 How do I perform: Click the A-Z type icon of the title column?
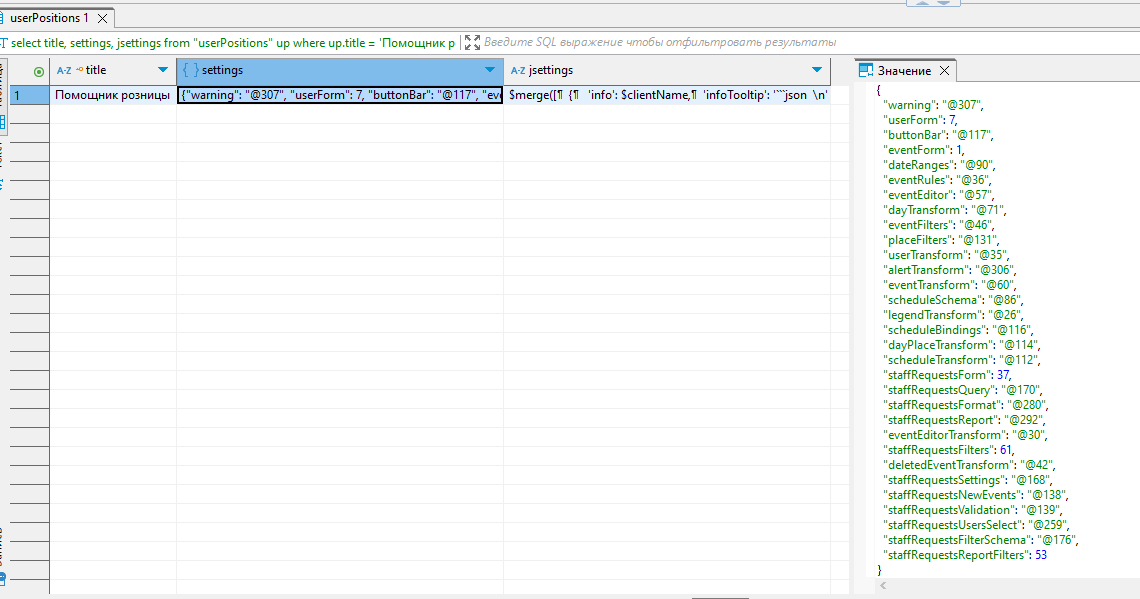click(x=64, y=71)
